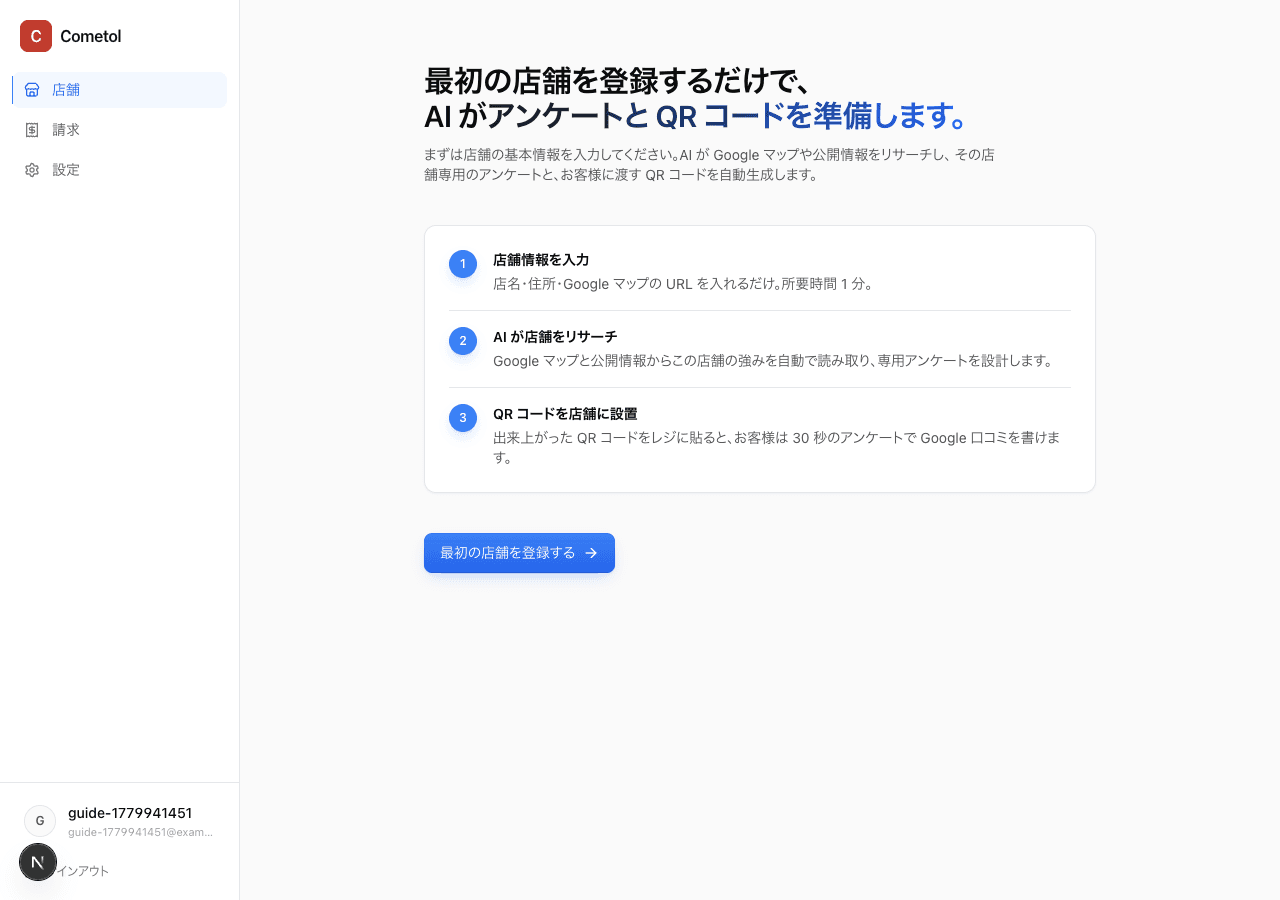
Task: Click the description about 専用アンケートを設計します
Action: (x=774, y=361)
